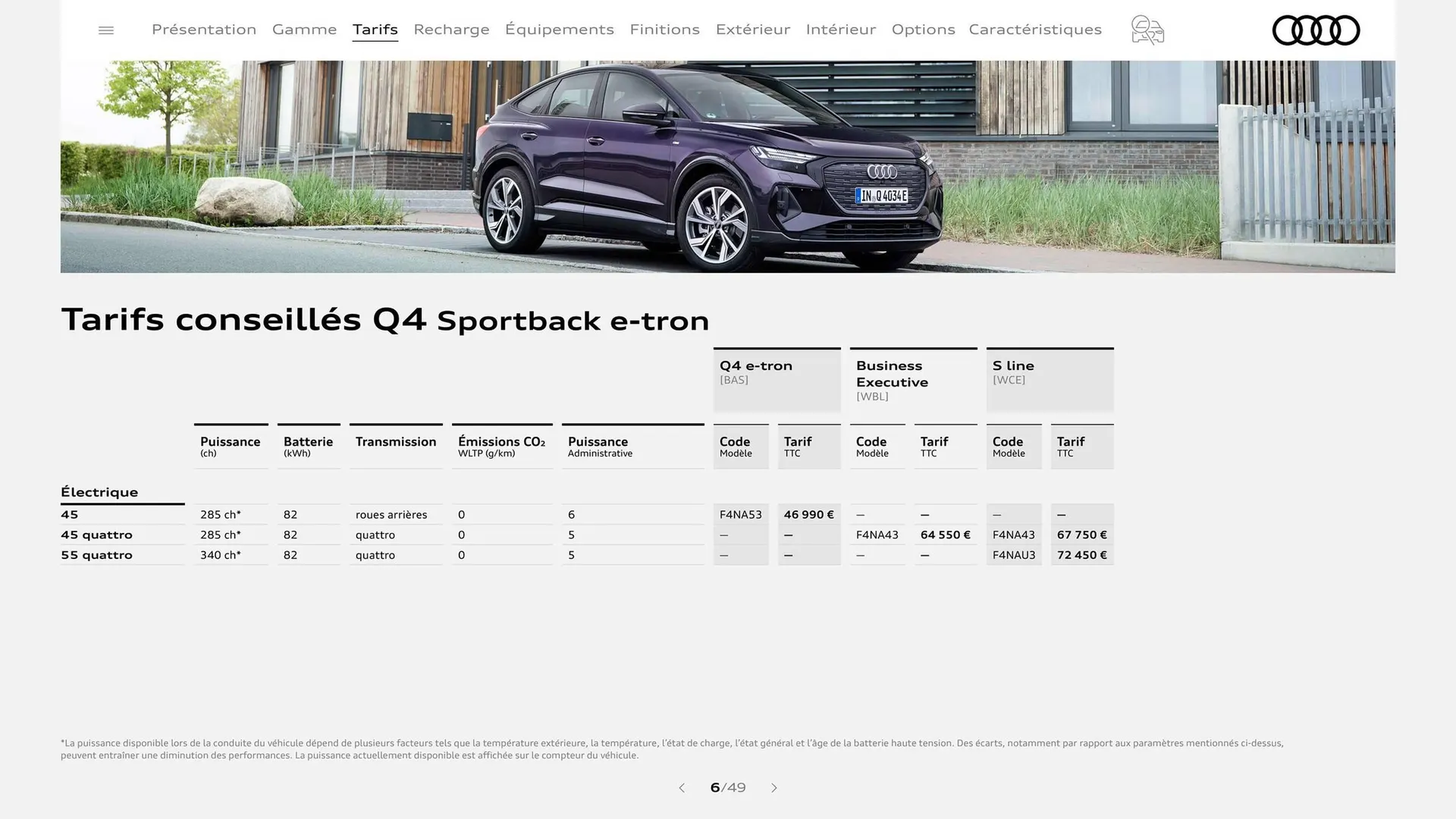Screen dimensions: 1456x819
Task: Select the Tarifs tab
Action: coord(375,30)
